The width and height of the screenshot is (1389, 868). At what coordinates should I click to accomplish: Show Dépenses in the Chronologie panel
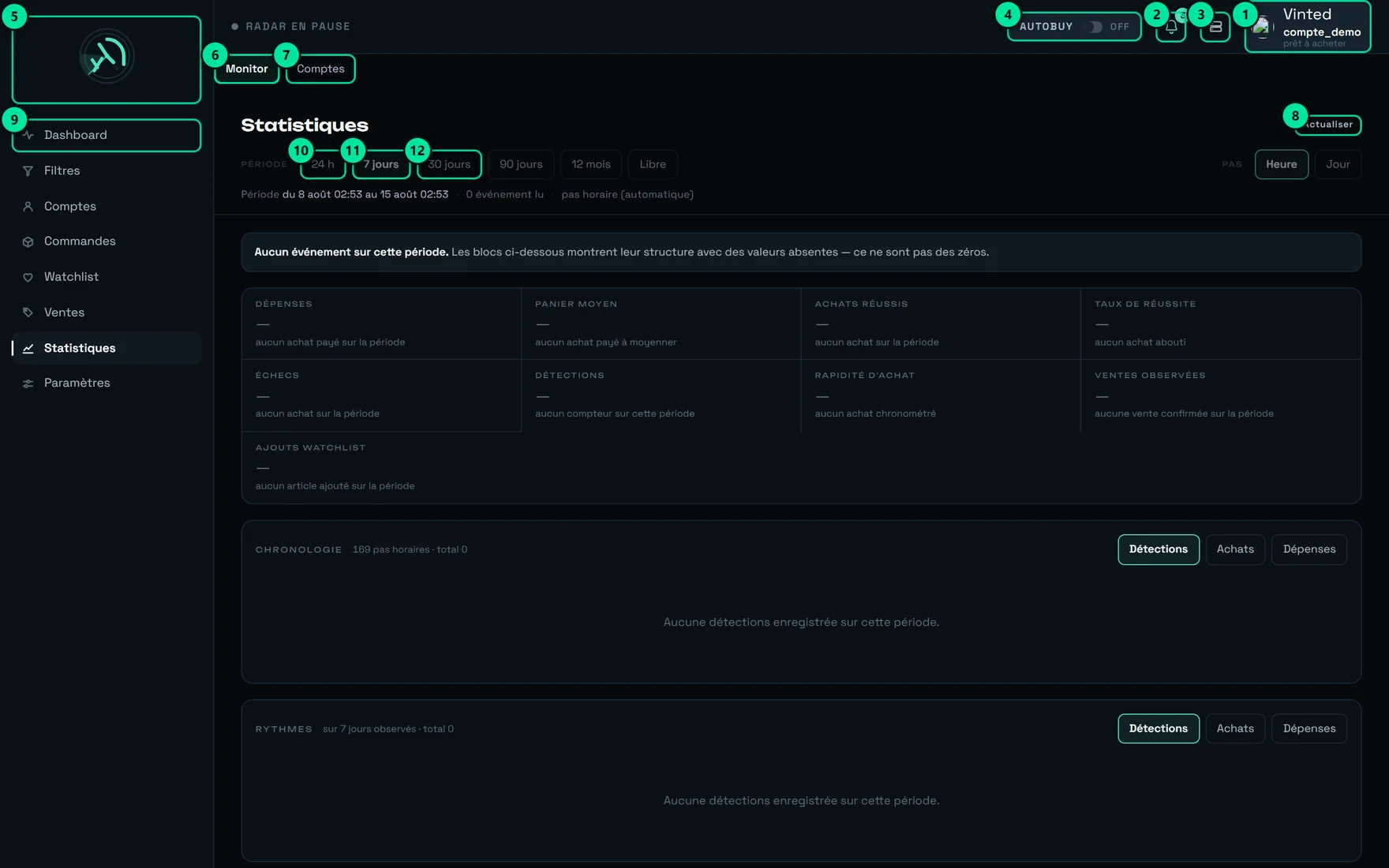1309,549
